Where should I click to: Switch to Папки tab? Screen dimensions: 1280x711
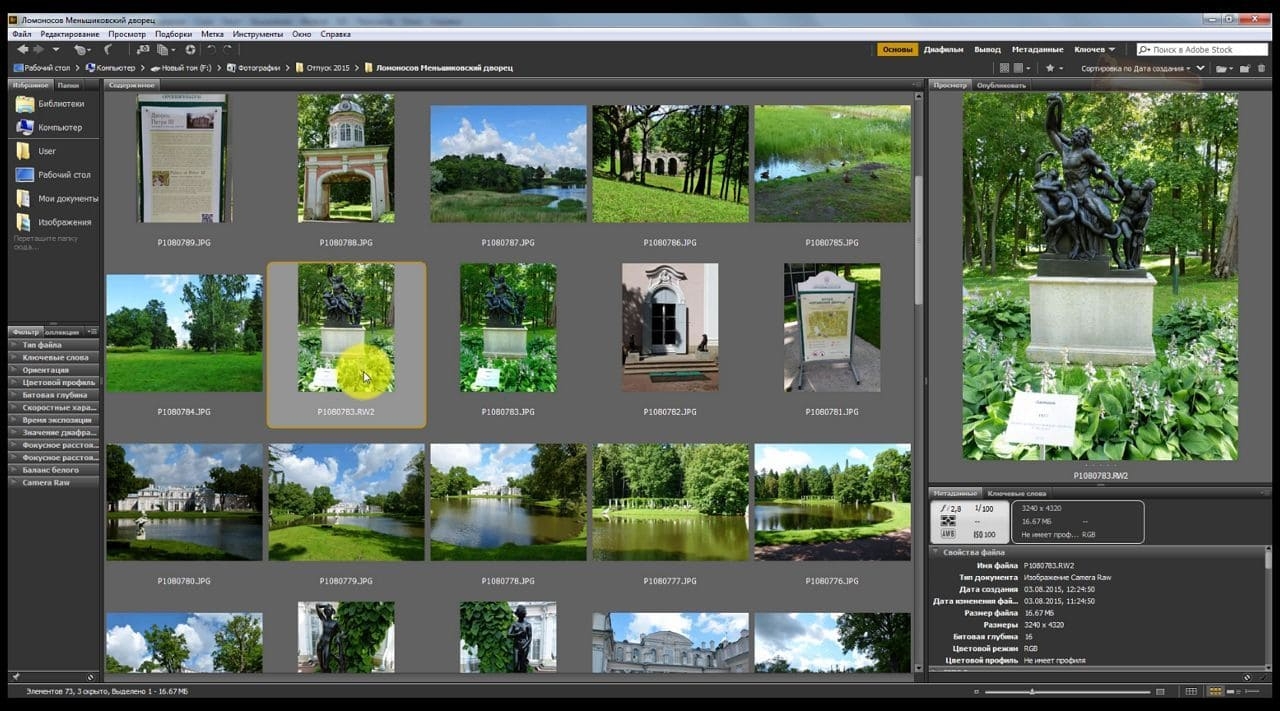(x=68, y=85)
